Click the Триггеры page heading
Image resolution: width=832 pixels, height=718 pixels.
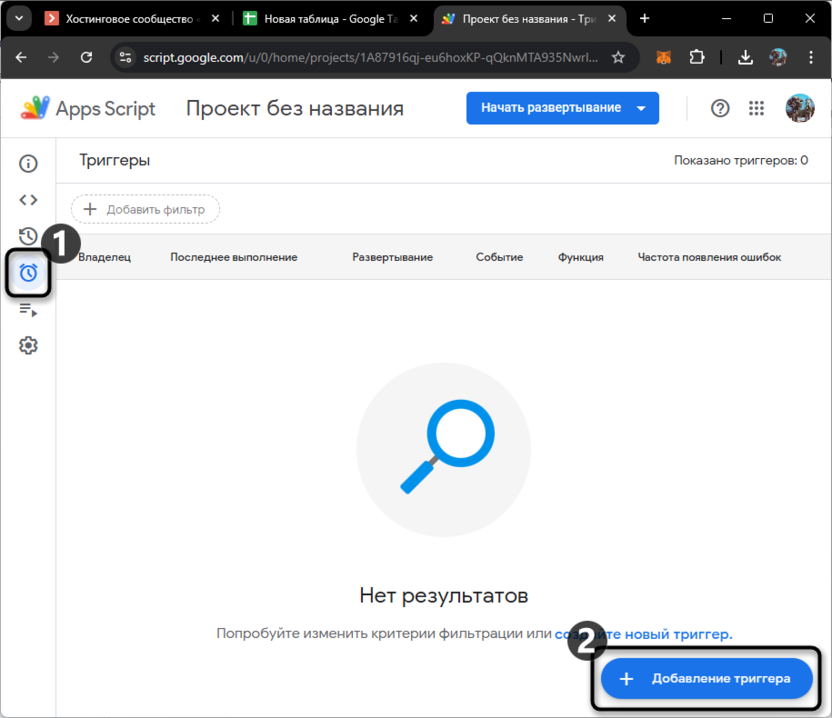point(115,160)
